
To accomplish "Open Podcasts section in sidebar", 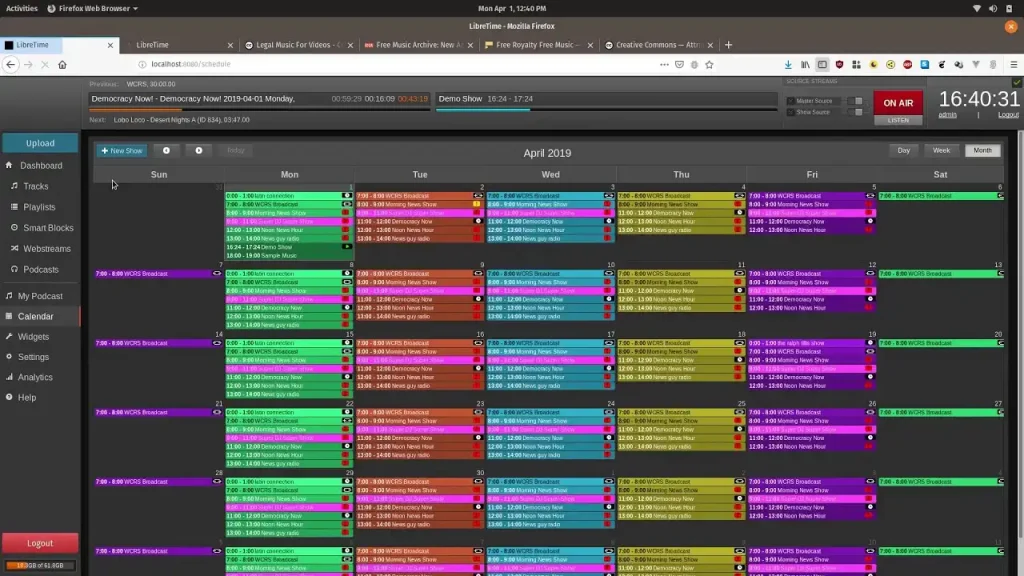I will (x=41, y=270).
